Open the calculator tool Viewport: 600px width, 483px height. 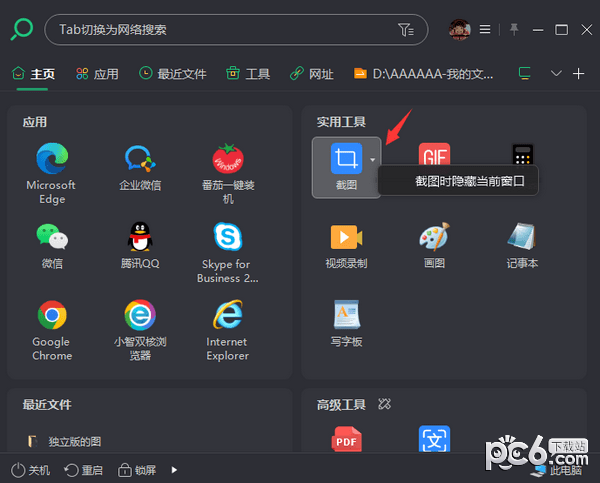pyautogui.click(x=522, y=154)
